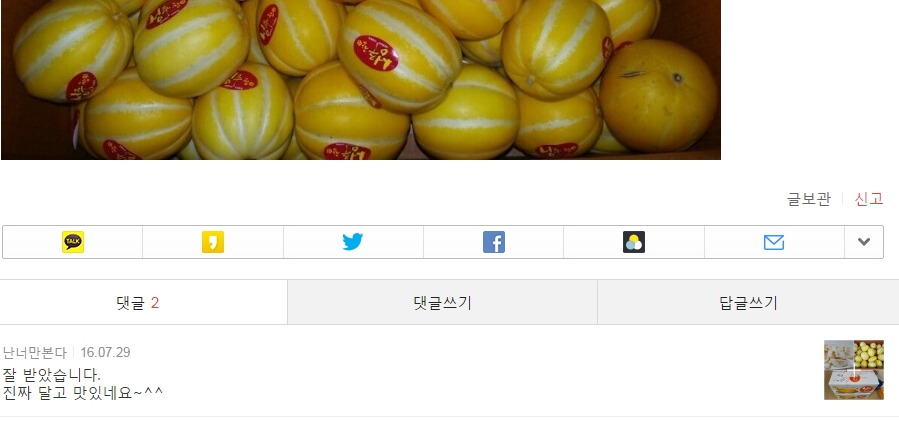The image size is (899, 422).
Task: Click the plain unstriped melon in the photo
Action: (x=658, y=96)
